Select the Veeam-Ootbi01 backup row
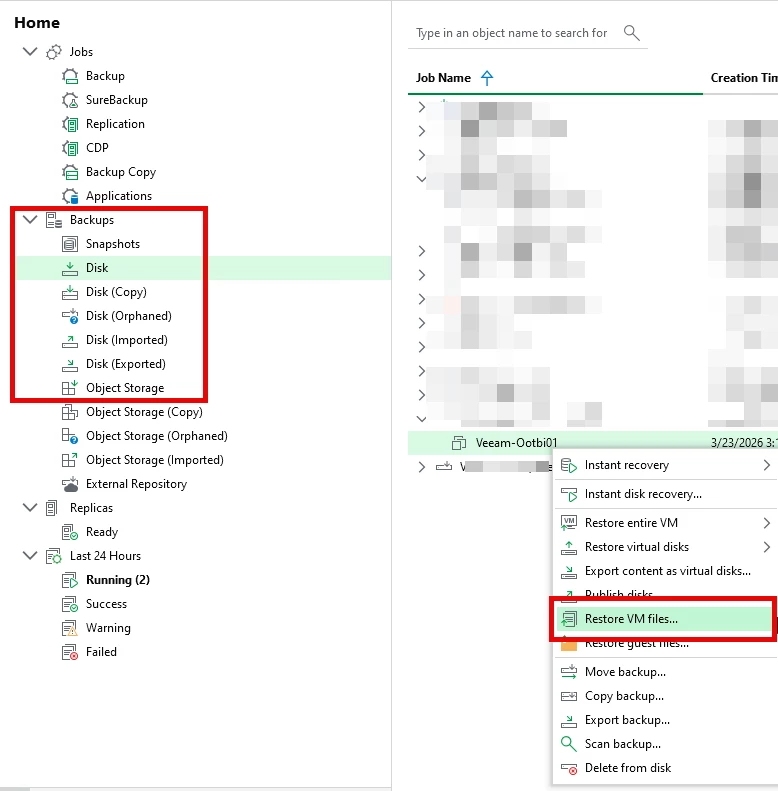The image size is (778, 791). coord(593,443)
